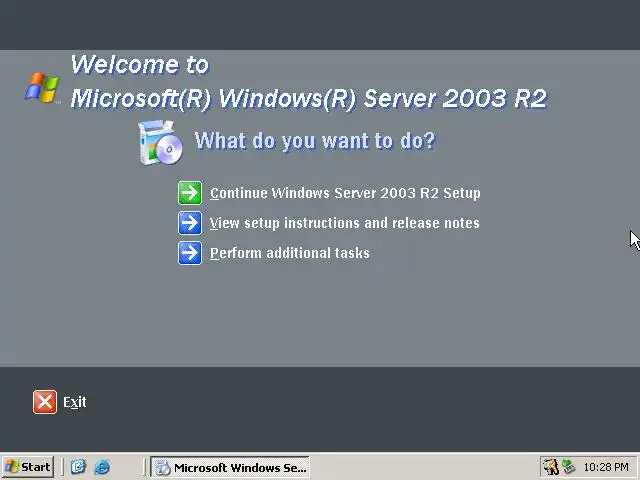This screenshot has height=480, width=640.
Task: Click the 10:28 PM clock
Action: pyautogui.click(x=606, y=467)
